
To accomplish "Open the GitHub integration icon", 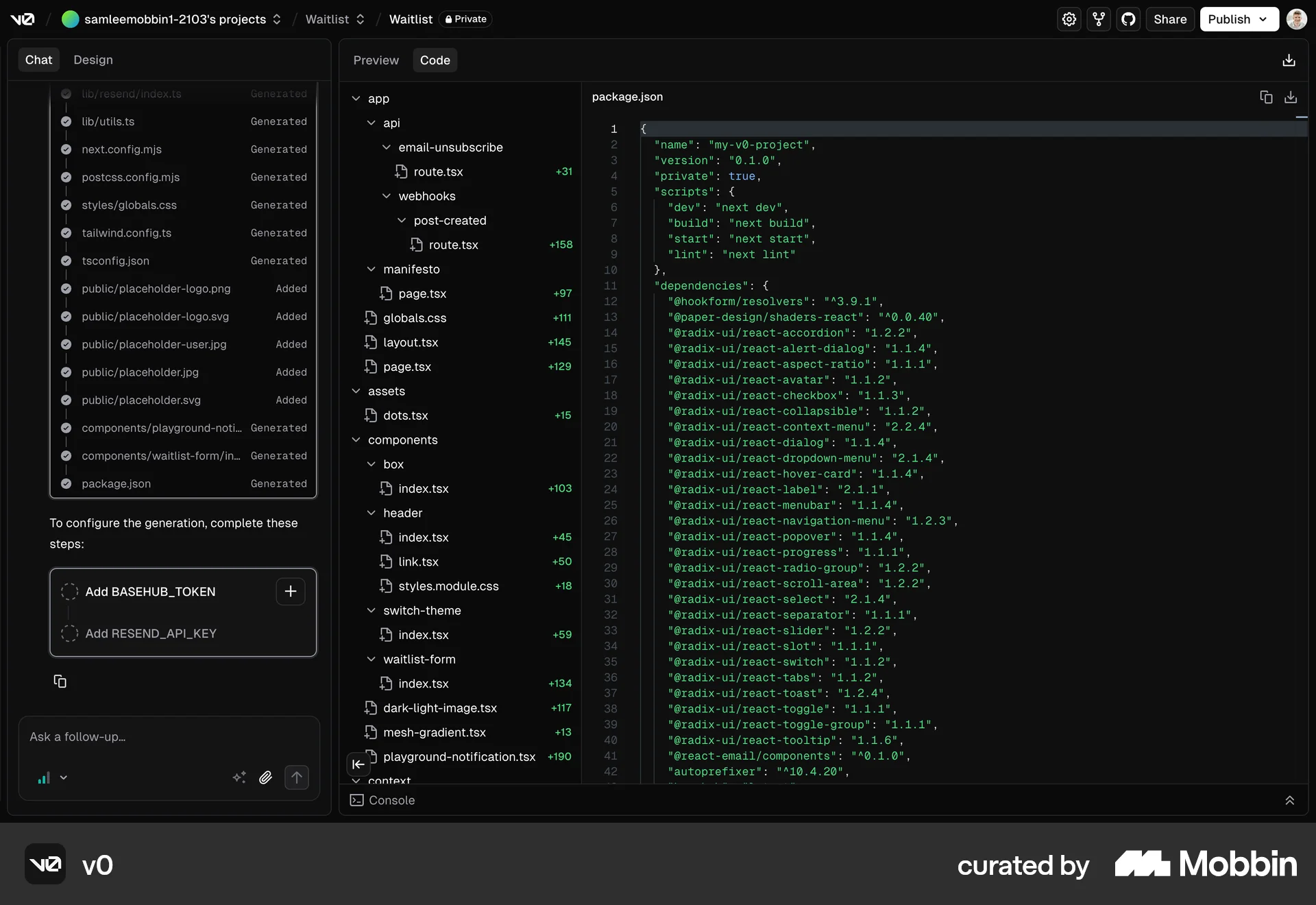I will point(1129,19).
